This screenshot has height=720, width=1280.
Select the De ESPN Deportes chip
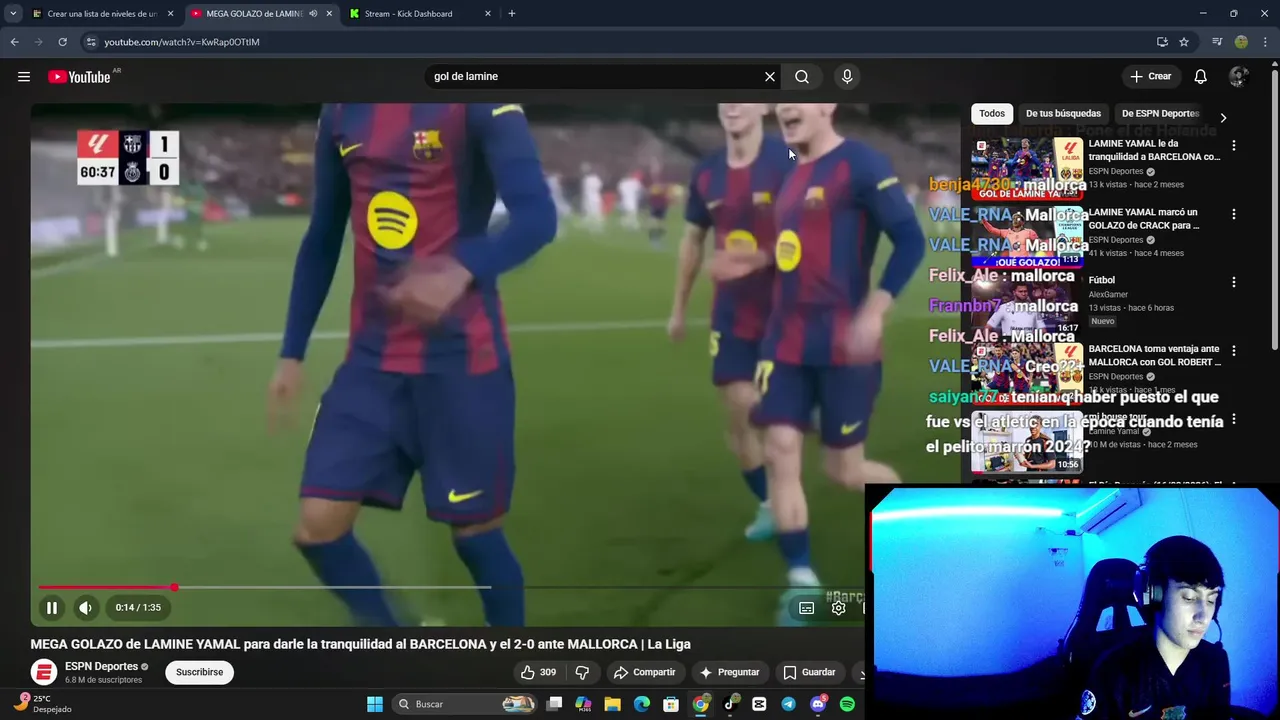1160,114
